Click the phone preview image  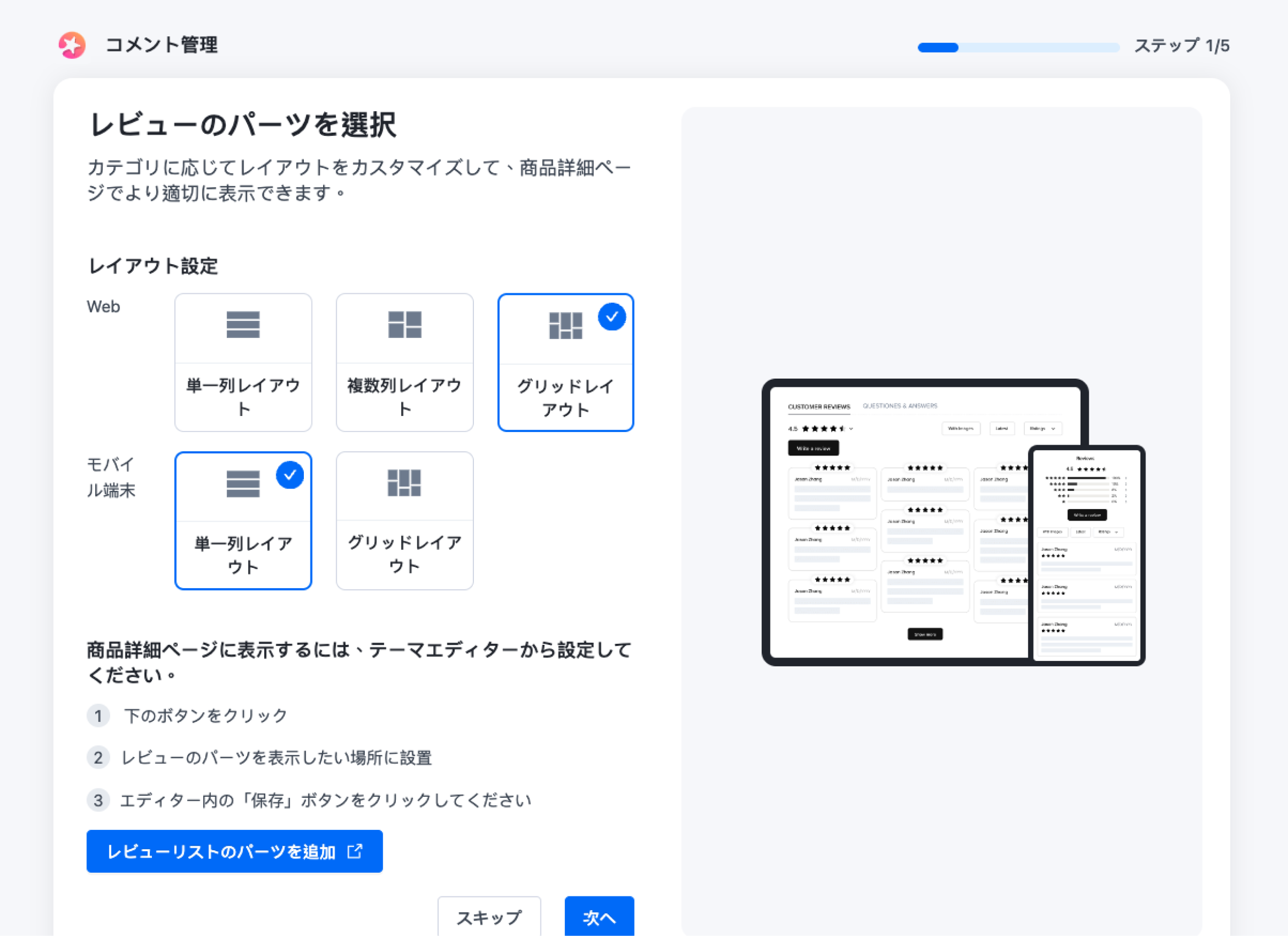point(1087,555)
